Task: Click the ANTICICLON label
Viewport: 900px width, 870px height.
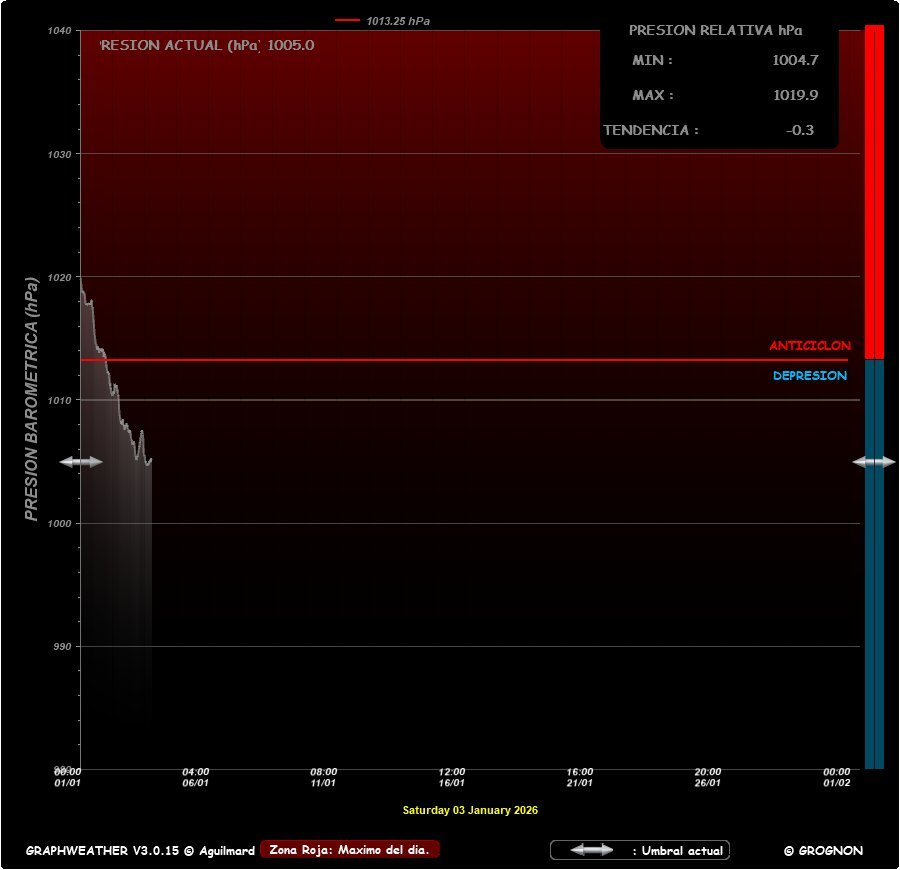Action: pyautogui.click(x=809, y=346)
